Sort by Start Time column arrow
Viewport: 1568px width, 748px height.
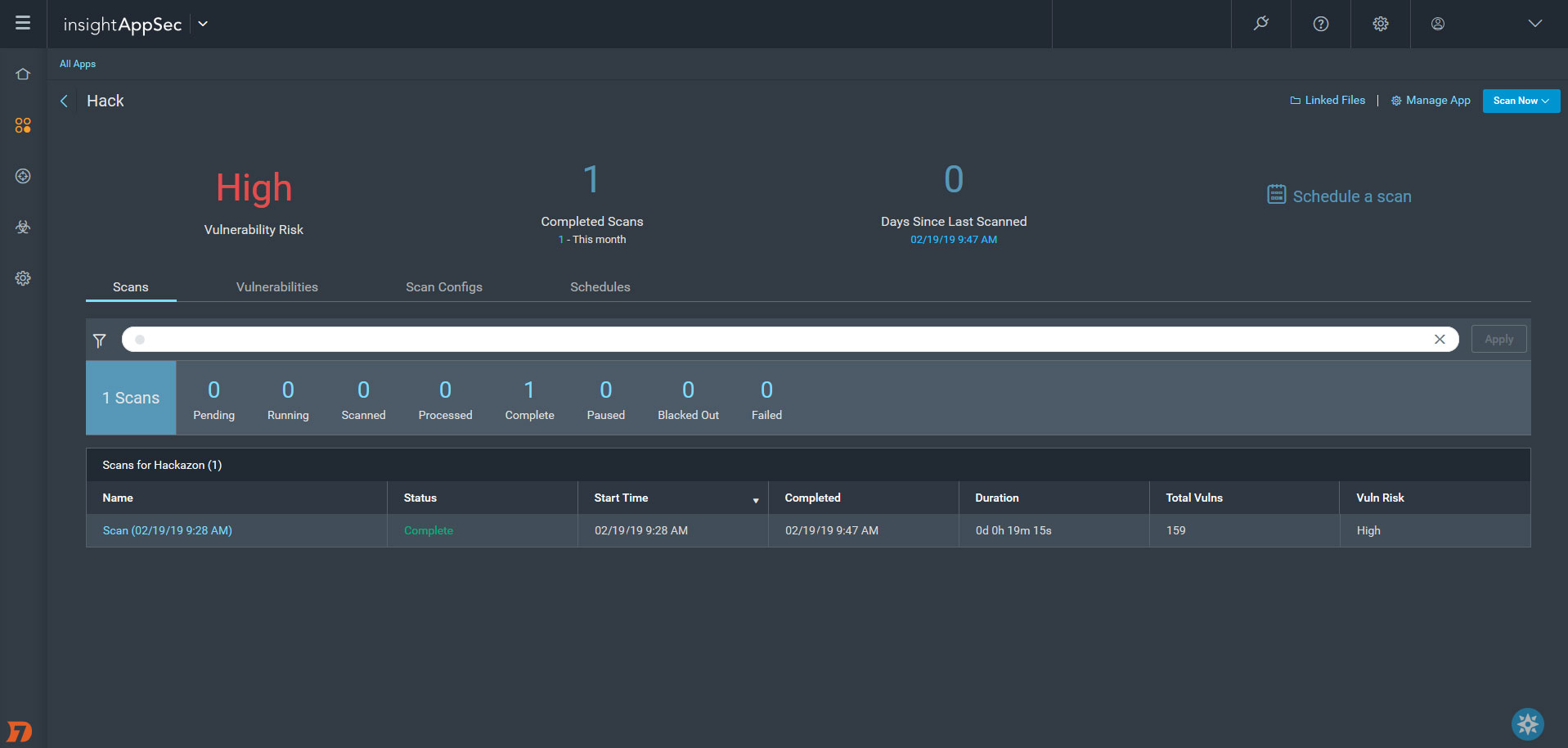pyautogui.click(x=756, y=500)
